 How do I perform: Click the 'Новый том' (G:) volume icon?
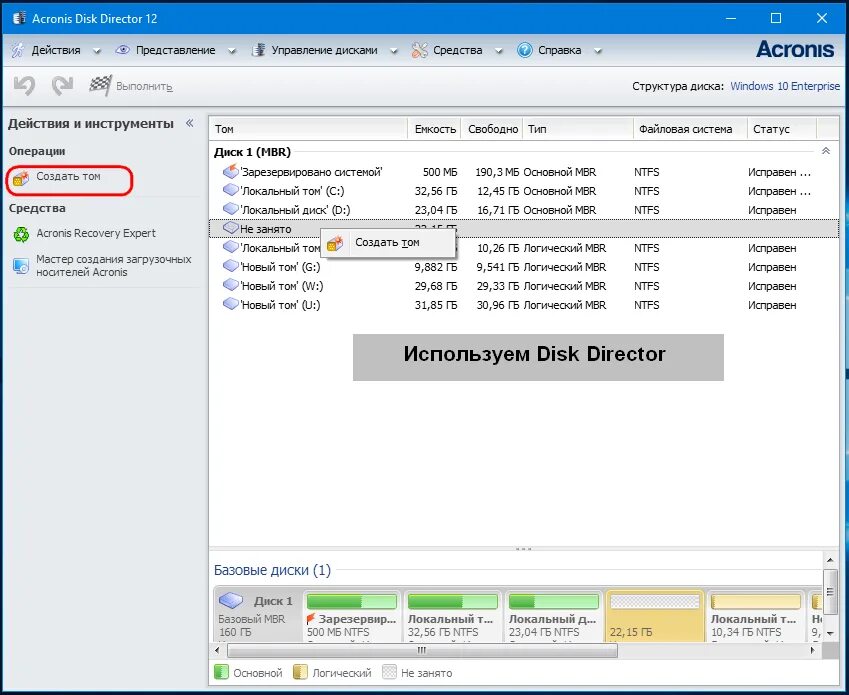click(231, 266)
